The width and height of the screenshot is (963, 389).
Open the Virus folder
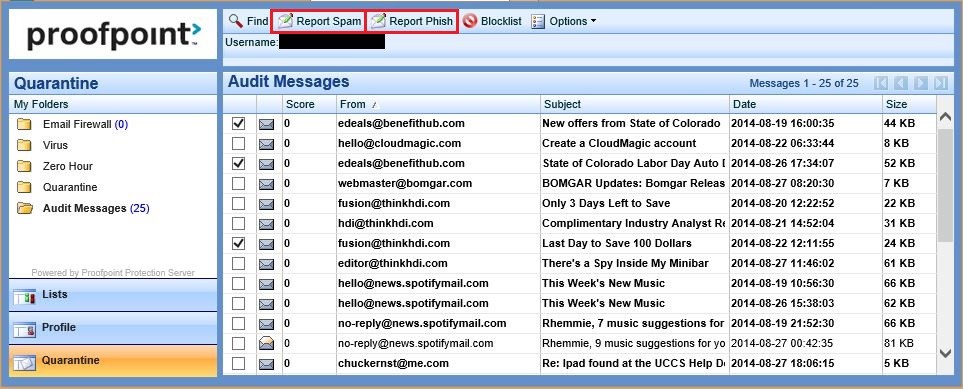point(55,145)
